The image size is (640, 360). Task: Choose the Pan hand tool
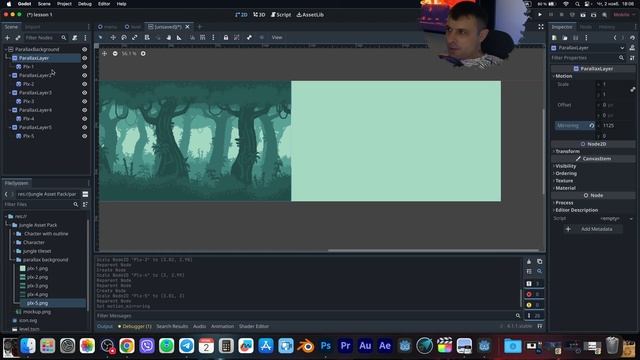pyautogui.click(x=169, y=37)
